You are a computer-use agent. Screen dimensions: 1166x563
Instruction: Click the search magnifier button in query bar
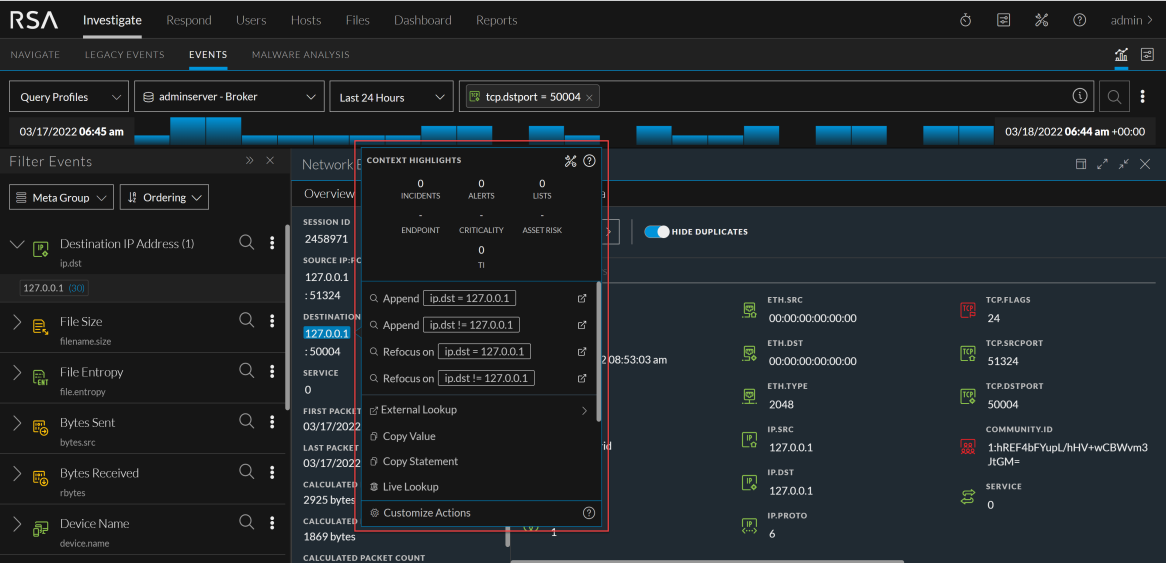(x=1114, y=97)
